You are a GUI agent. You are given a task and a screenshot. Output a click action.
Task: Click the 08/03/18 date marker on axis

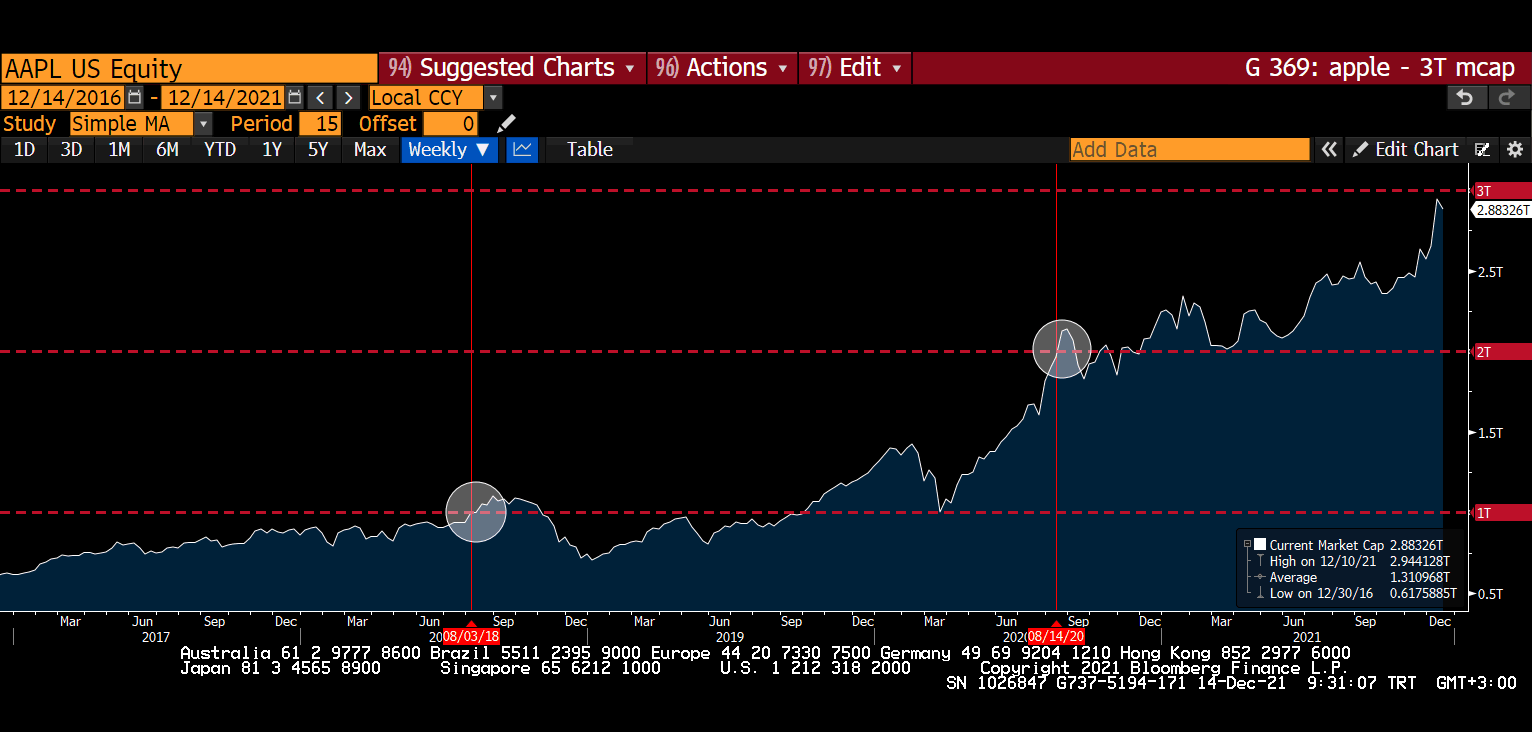471,635
